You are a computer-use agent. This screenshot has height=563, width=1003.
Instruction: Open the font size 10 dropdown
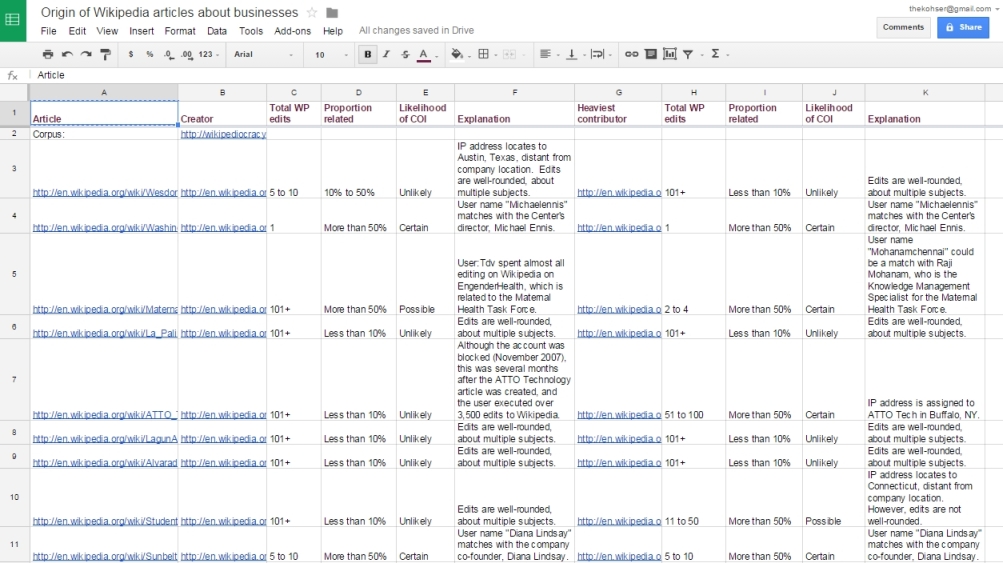tap(331, 54)
